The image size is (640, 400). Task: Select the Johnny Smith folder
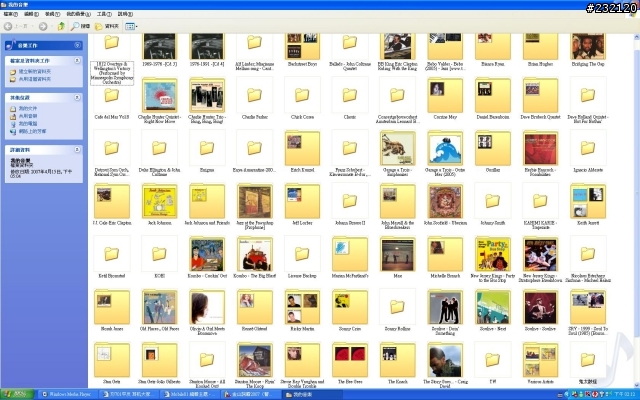click(493, 203)
